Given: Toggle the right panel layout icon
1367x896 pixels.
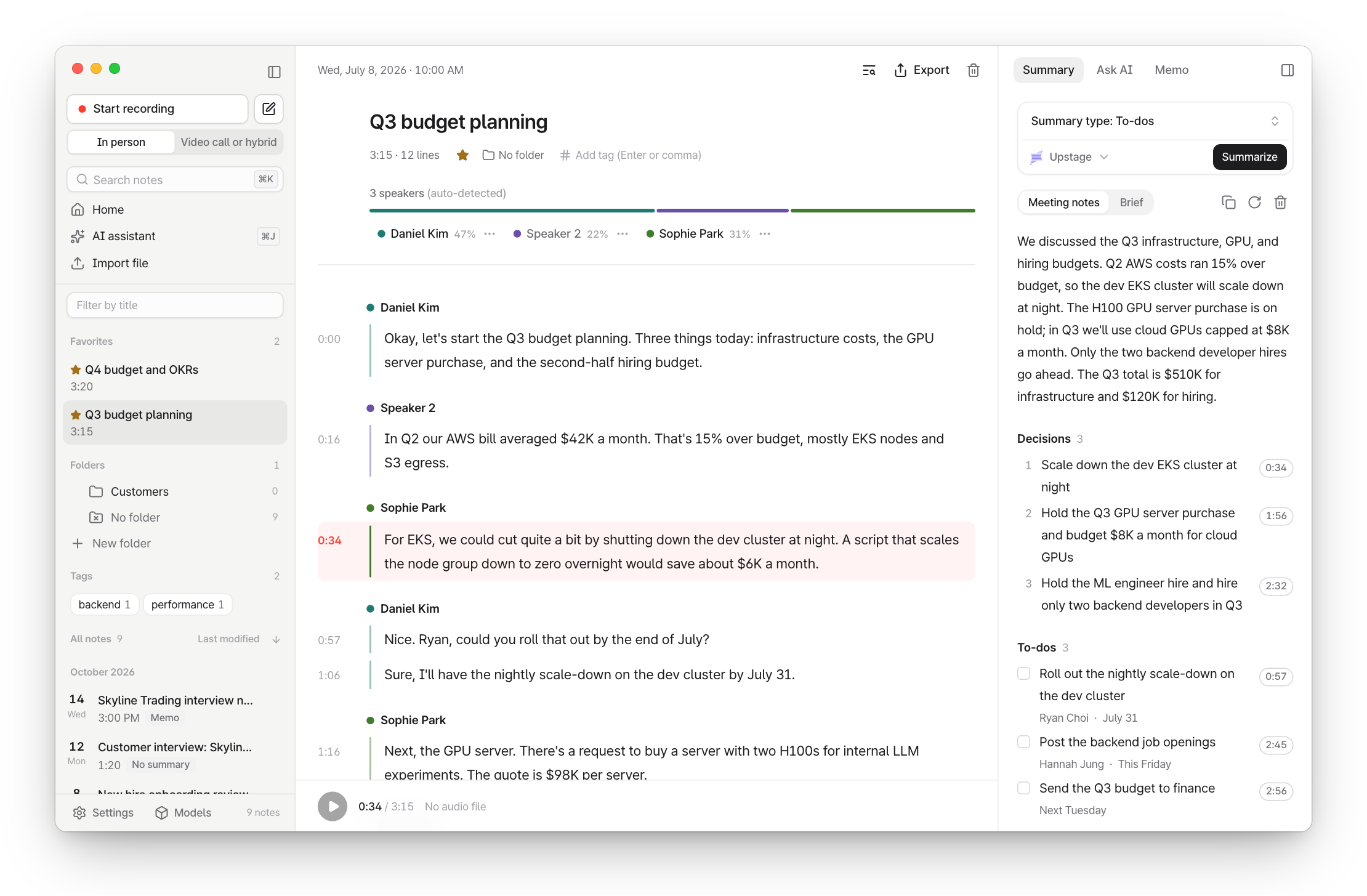Looking at the screenshot, I should pyautogui.click(x=1288, y=70).
